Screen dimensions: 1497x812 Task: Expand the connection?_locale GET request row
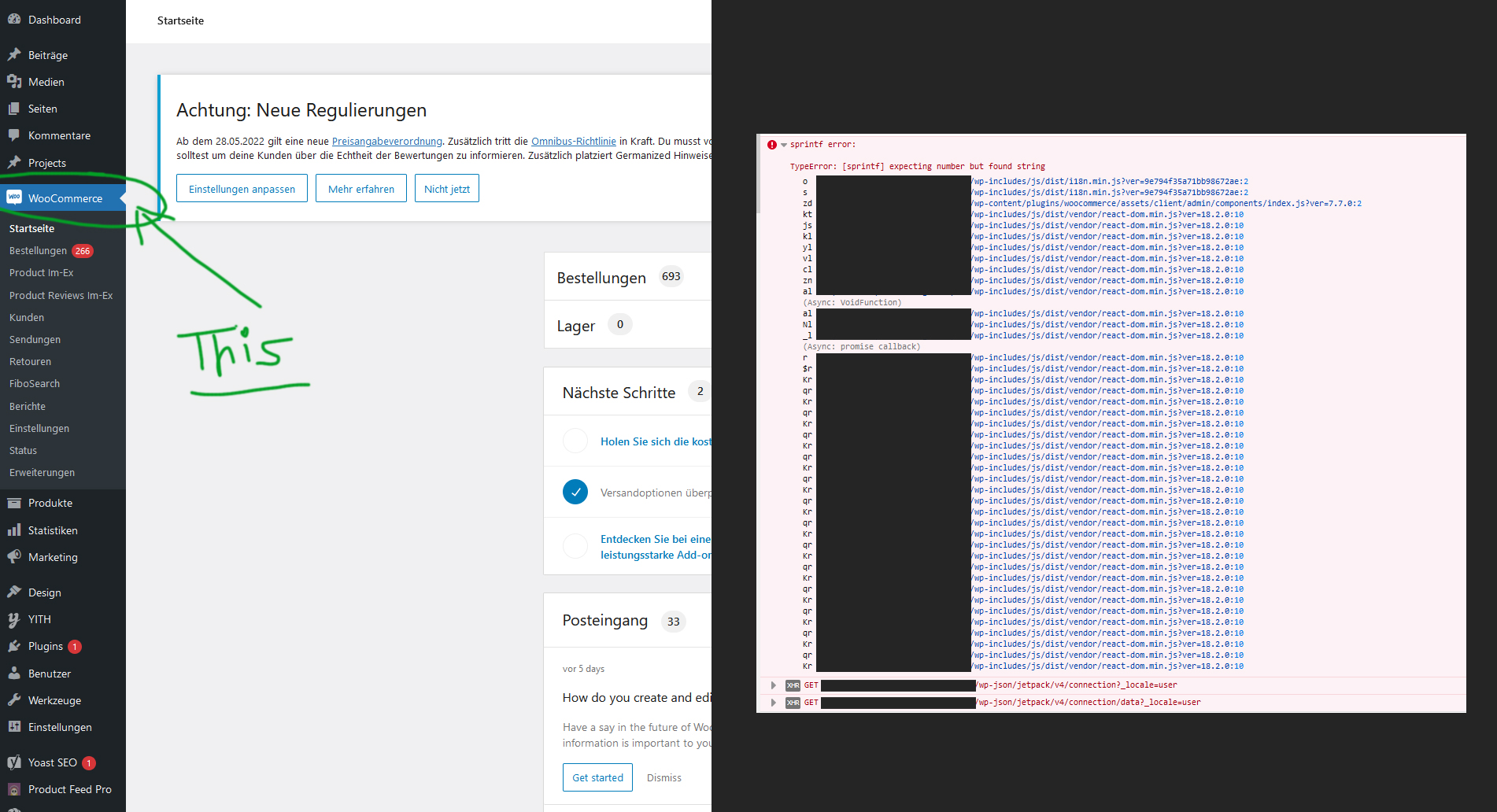pyautogui.click(x=774, y=685)
